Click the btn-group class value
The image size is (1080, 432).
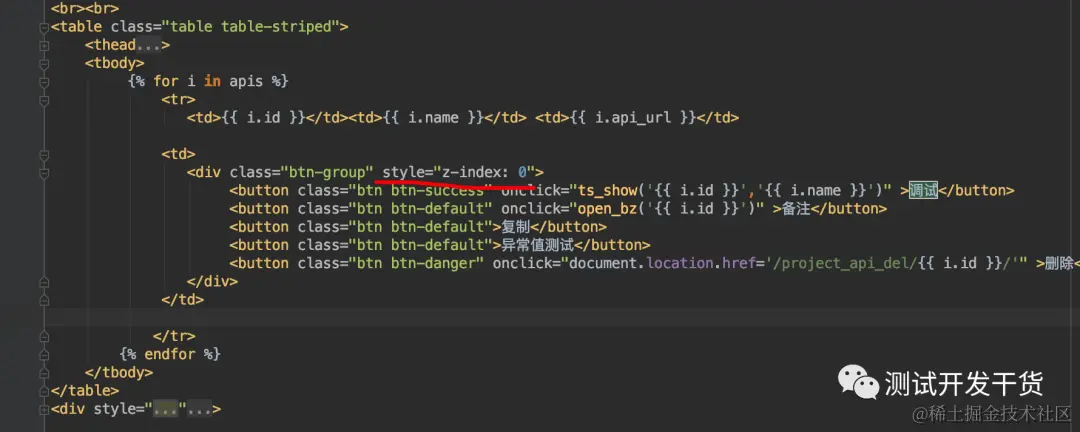click(x=327, y=172)
